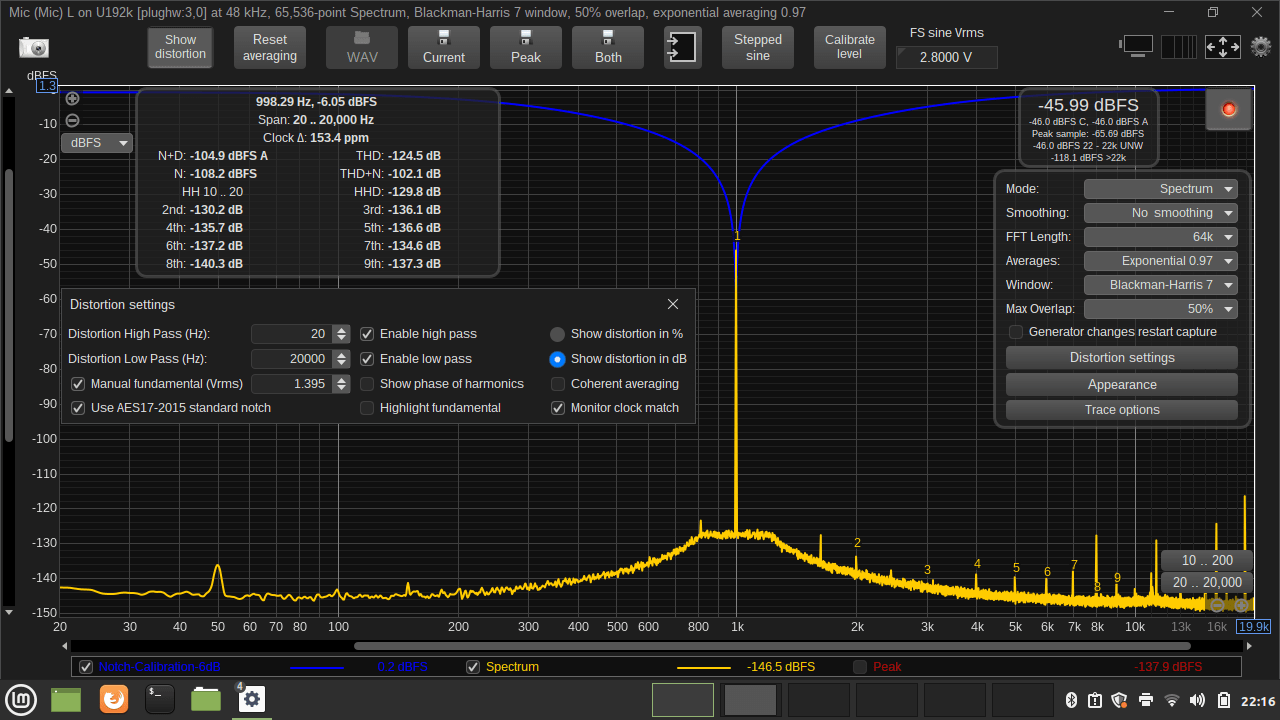Zoom out vertical axis minus icon
The height and width of the screenshot is (720, 1280).
click(72, 120)
